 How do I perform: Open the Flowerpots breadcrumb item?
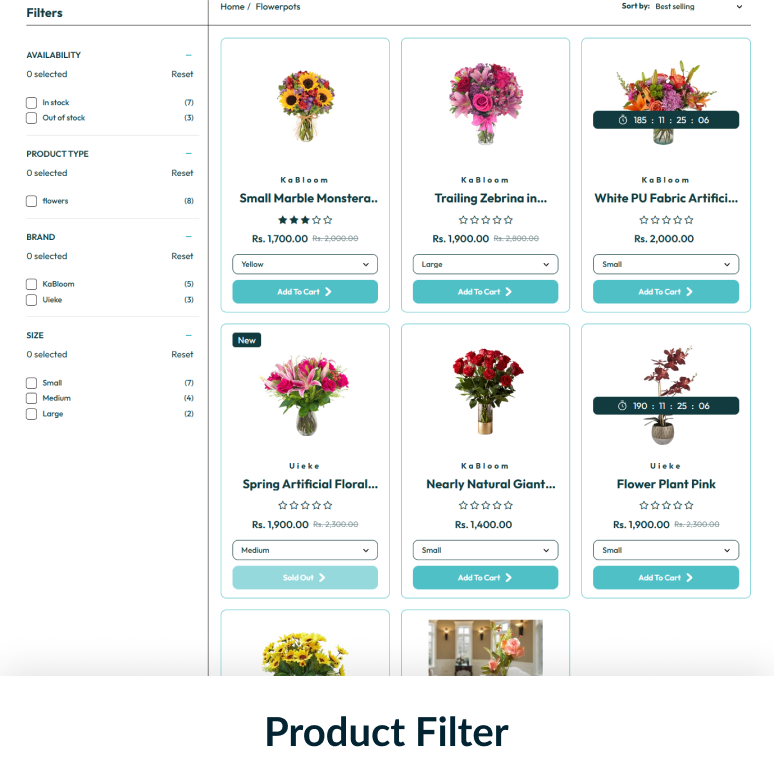278,6
